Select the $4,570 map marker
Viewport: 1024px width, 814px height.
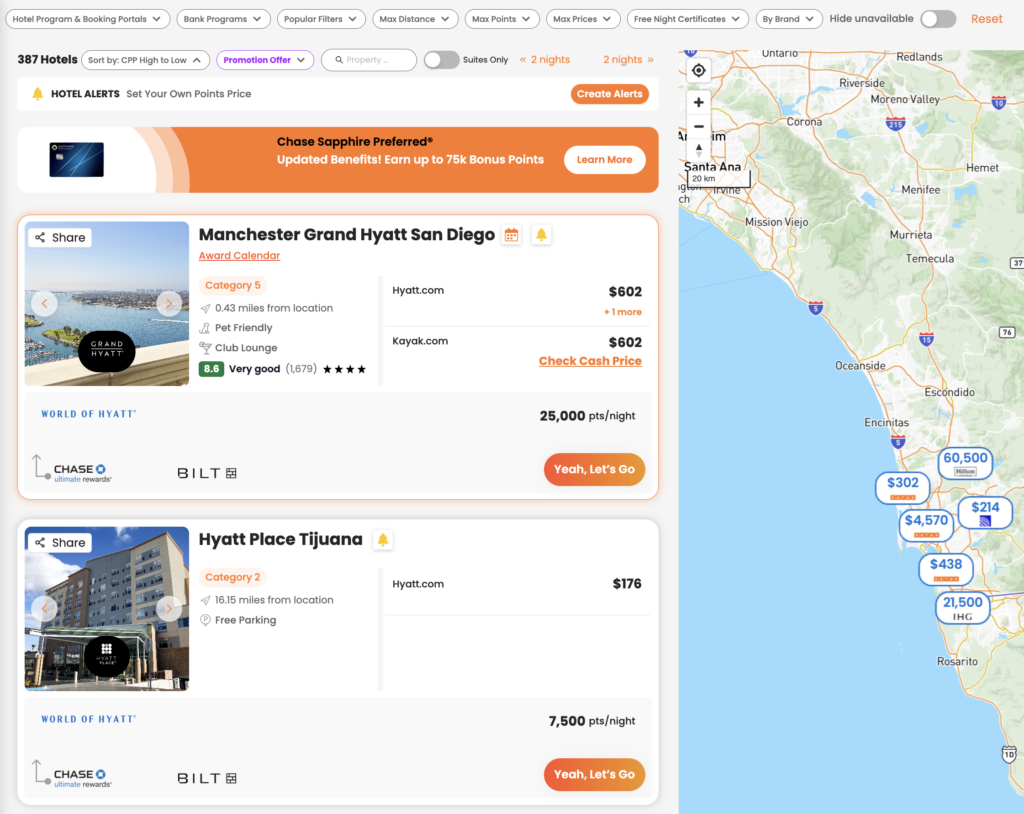pos(926,525)
